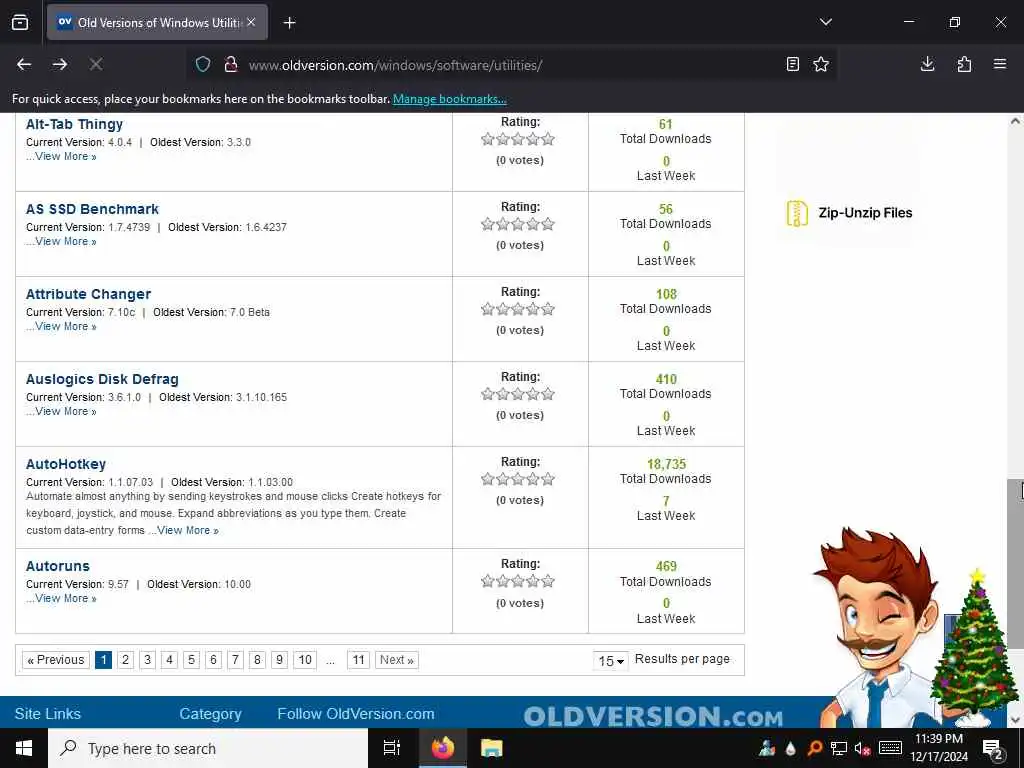
Task: Go forward with the browser forward arrow
Action: [x=60, y=64]
